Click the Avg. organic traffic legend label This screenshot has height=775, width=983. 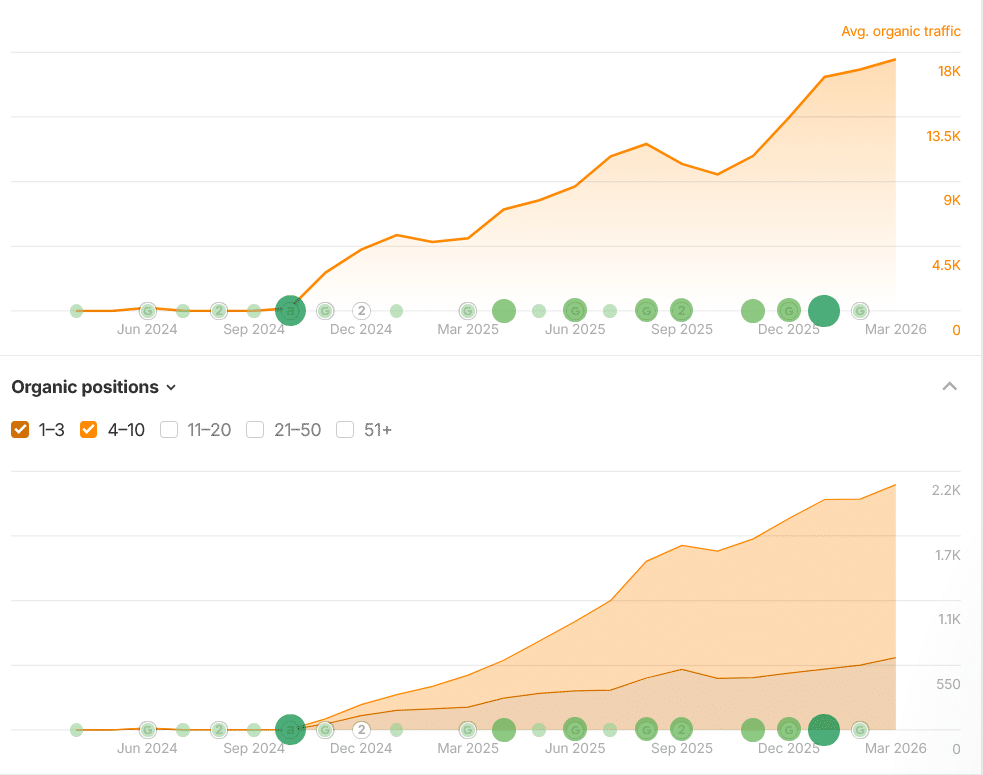click(900, 31)
